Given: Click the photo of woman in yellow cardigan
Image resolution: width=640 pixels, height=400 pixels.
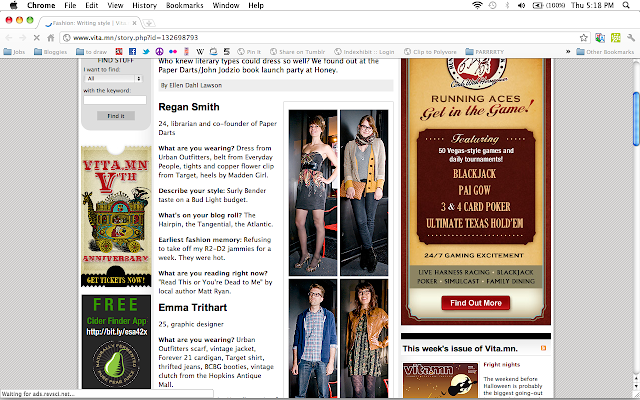Looking at the screenshot, I should [x=364, y=193].
